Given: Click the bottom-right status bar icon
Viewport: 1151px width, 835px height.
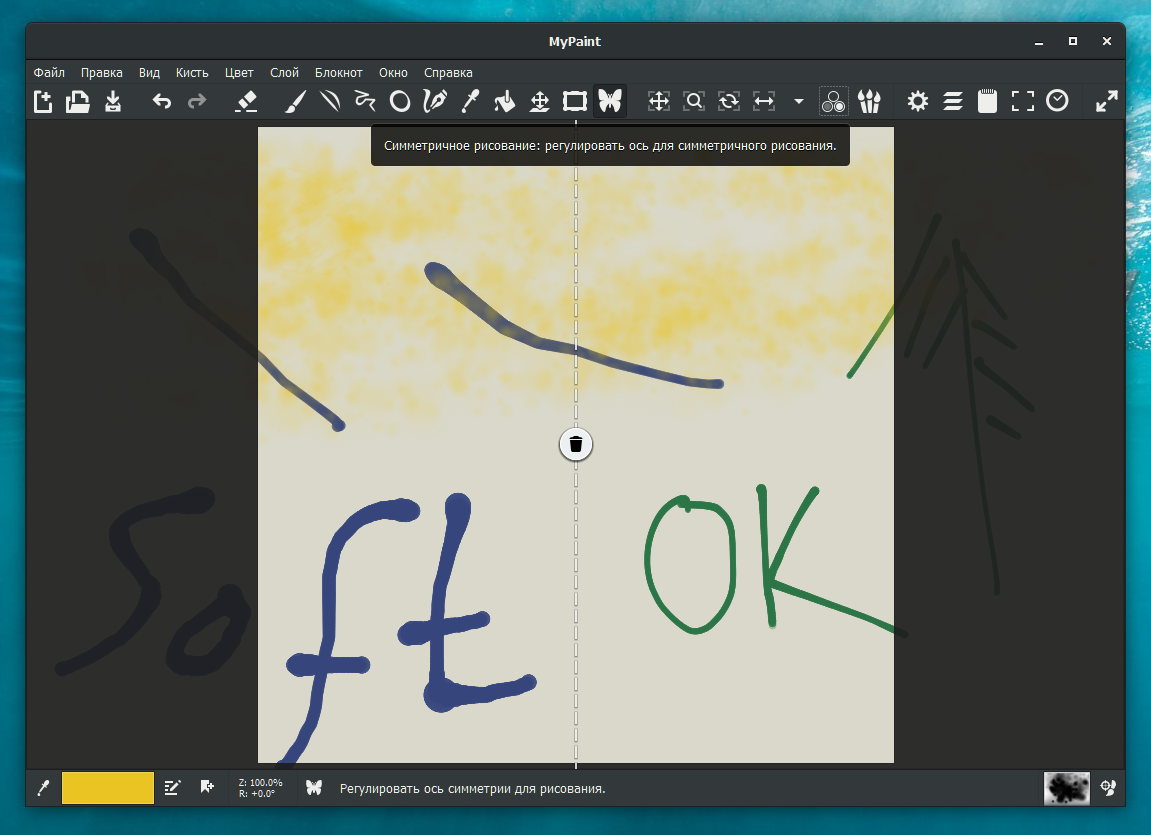Looking at the screenshot, I should click(1108, 788).
